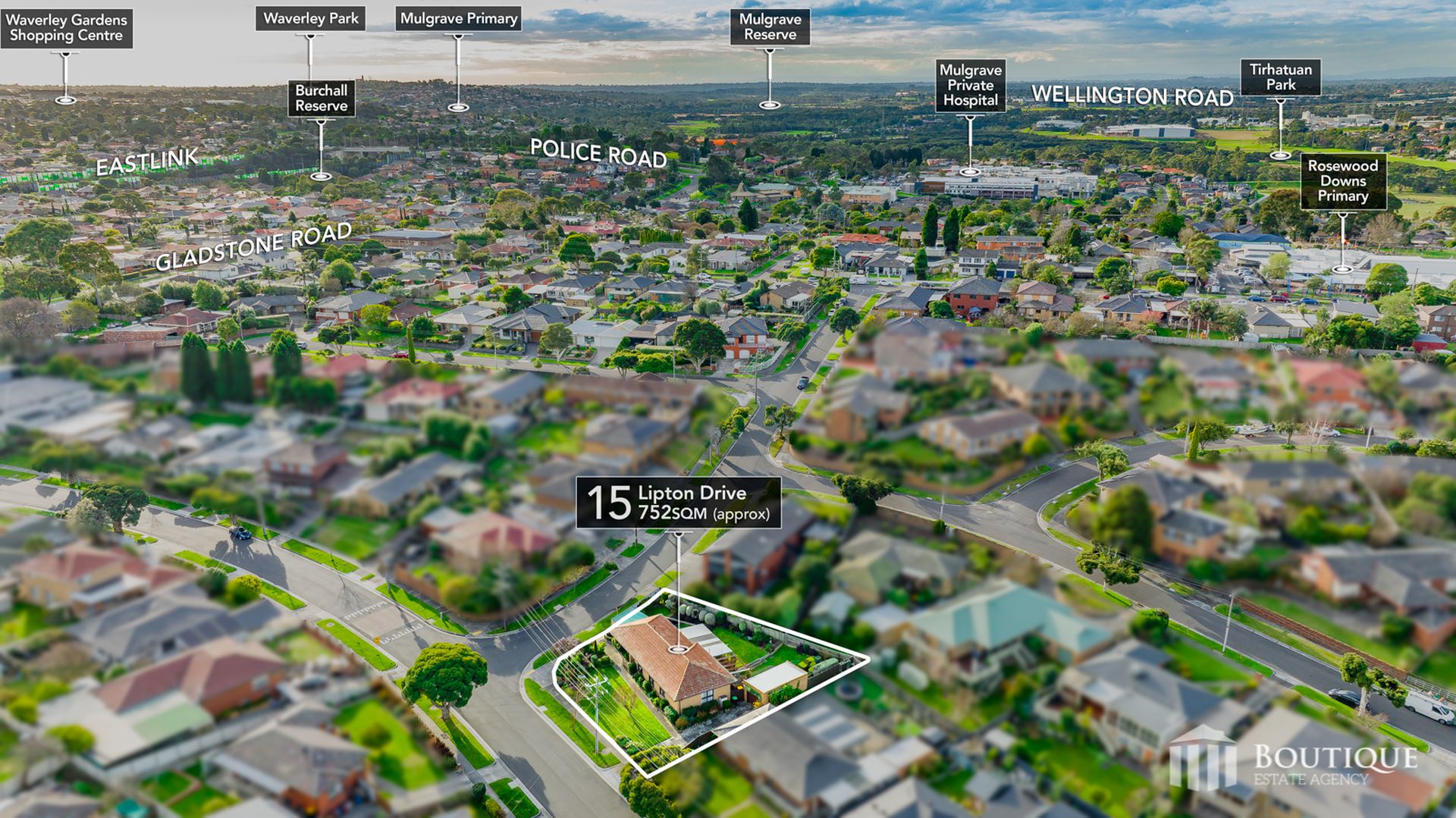
Task: Click the Mulgrave Primary label
Action: pos(459,19)
